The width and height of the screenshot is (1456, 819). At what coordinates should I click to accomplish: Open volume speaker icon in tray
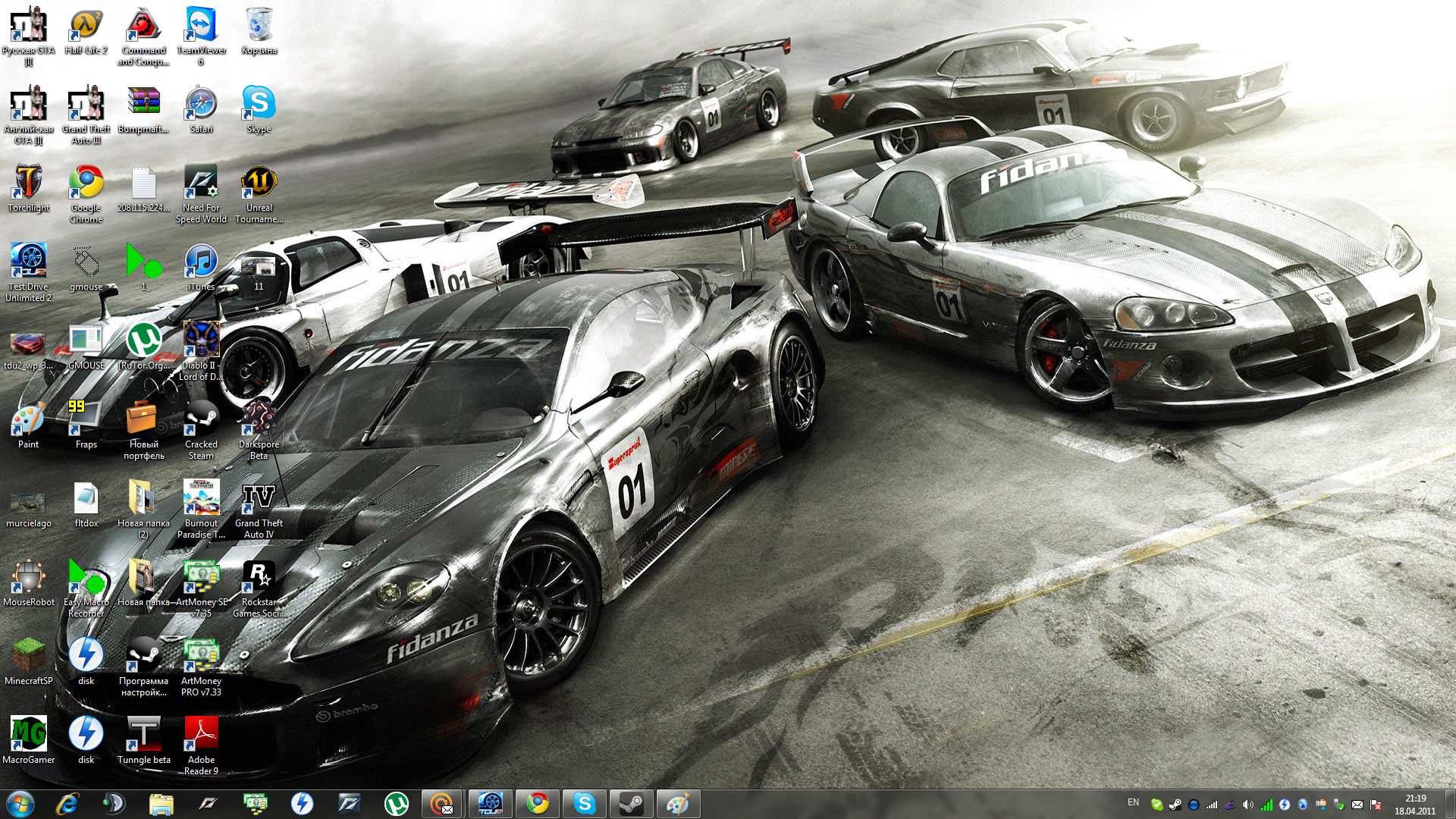[x=1248, y=805]
